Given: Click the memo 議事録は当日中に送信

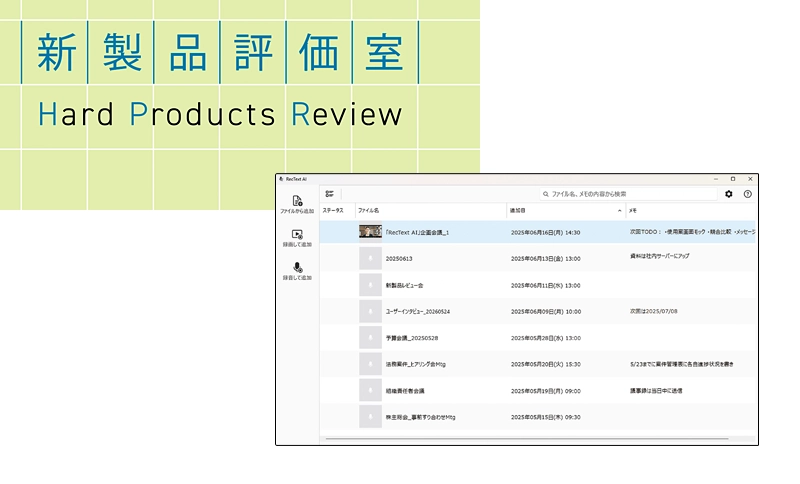Looking at the screenshot, I should [x=656, y=391].
